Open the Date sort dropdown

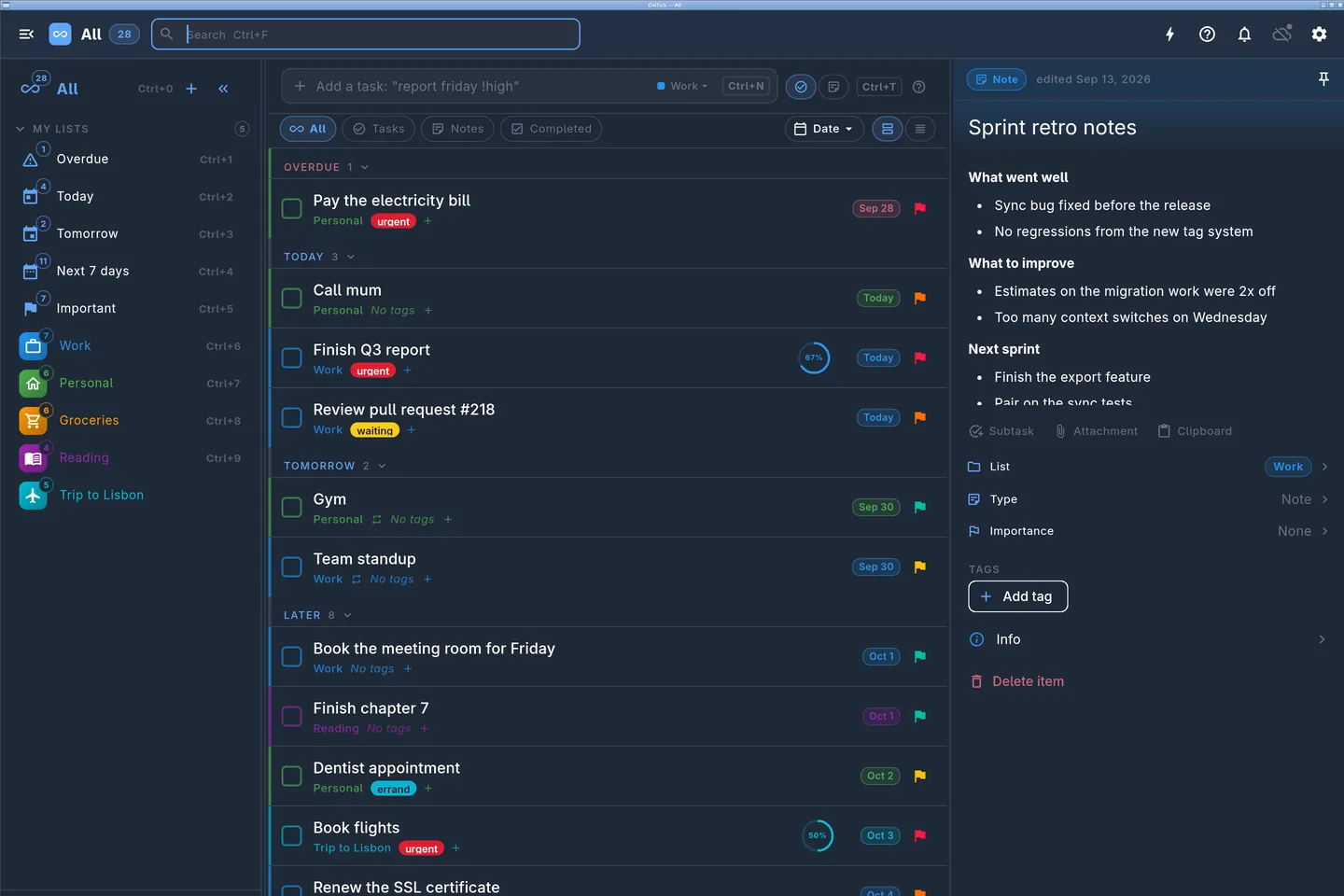824,129
